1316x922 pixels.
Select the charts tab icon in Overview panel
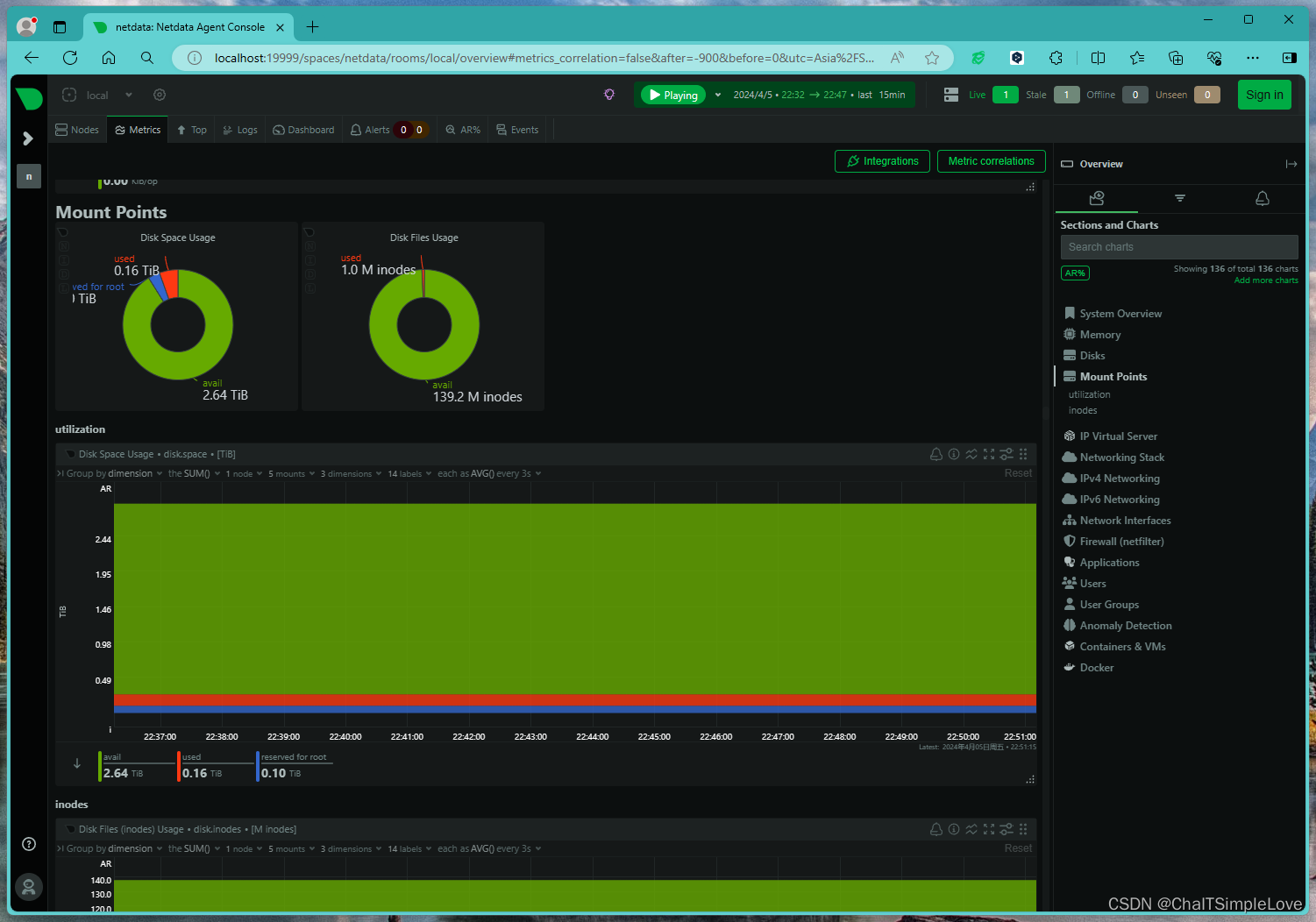pos(1096,198)
